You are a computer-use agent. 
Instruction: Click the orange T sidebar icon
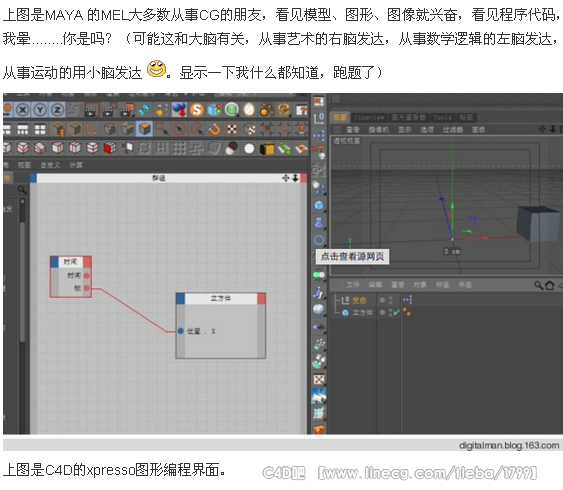(319, 429)
